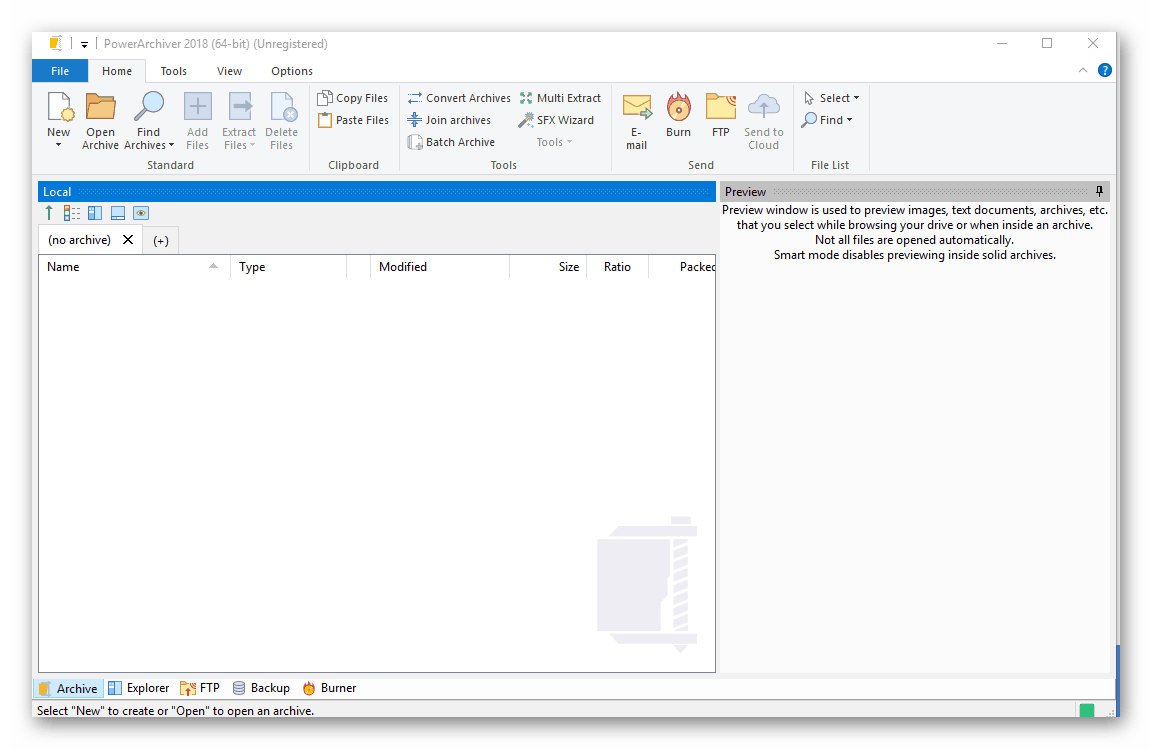Click the New archive icon

(x=60, y=107)
